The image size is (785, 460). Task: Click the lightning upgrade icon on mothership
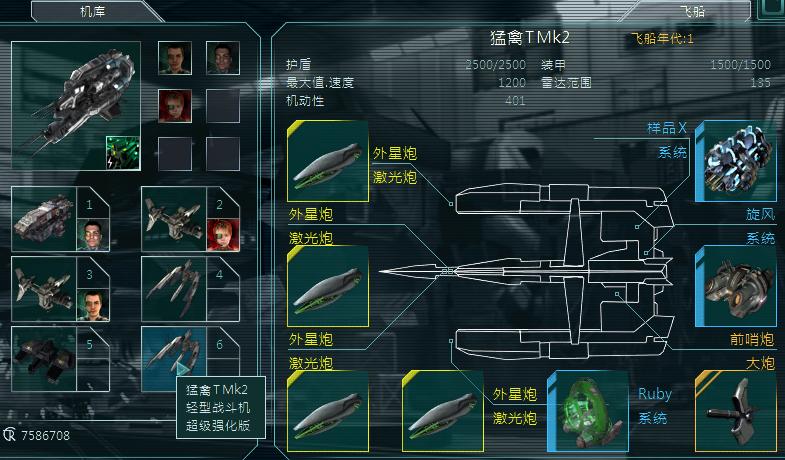[x=123, y=153]
